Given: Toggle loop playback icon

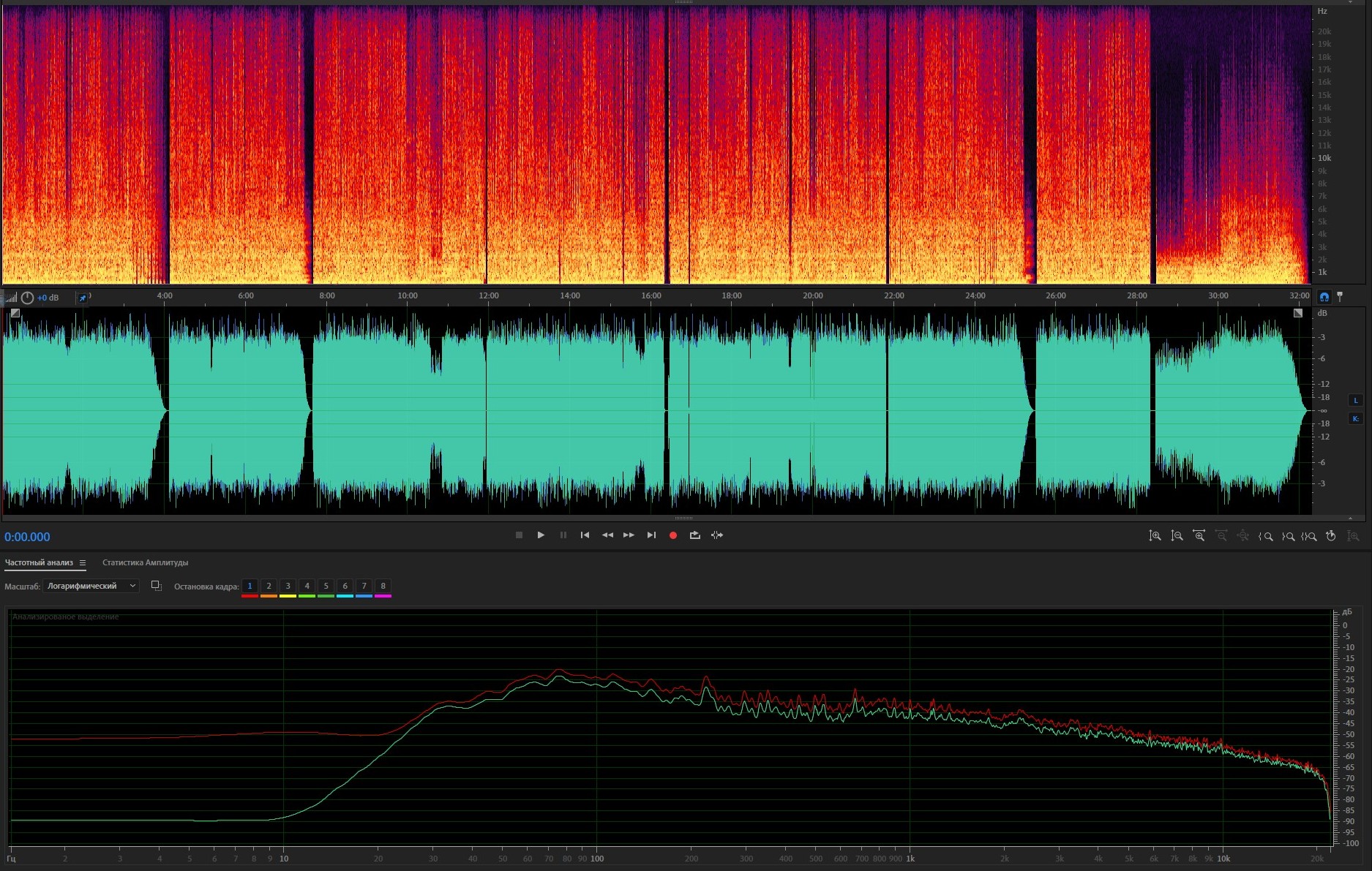Looking at the screenshot, I should tap(694, 535).
